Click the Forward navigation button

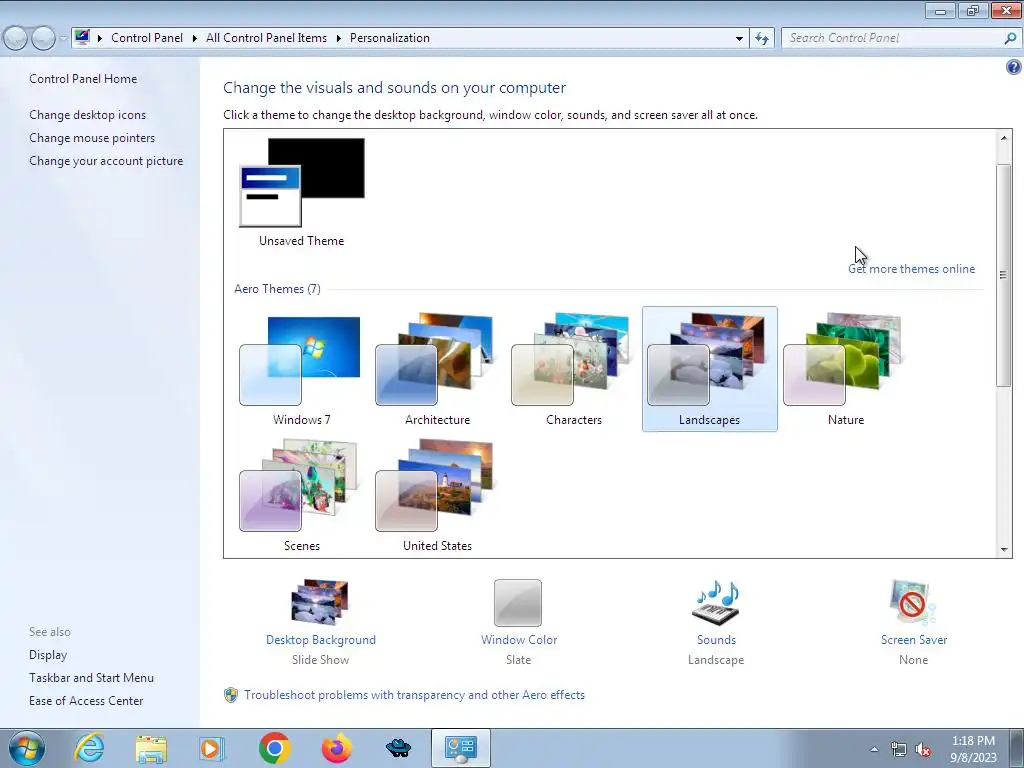[x=43, y=38]
